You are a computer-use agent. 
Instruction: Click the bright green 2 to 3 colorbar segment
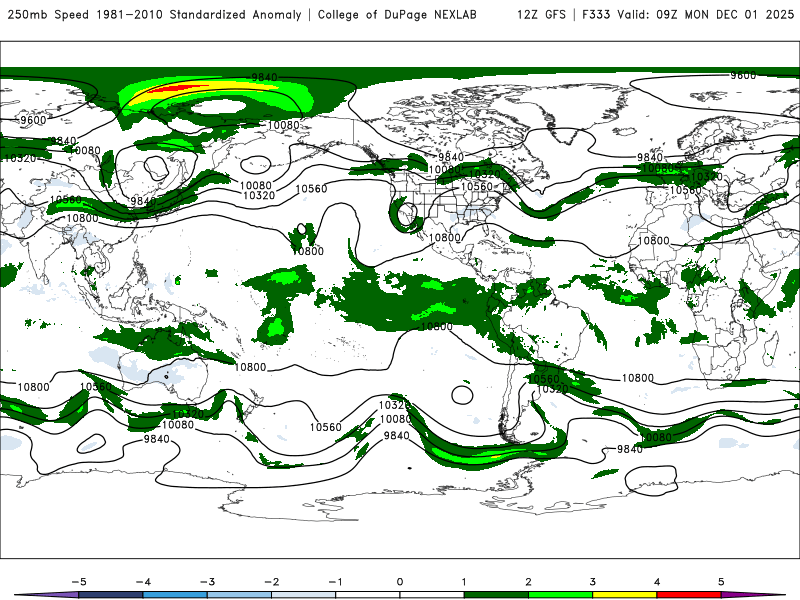pyautogui.click(x=560, y=595)
